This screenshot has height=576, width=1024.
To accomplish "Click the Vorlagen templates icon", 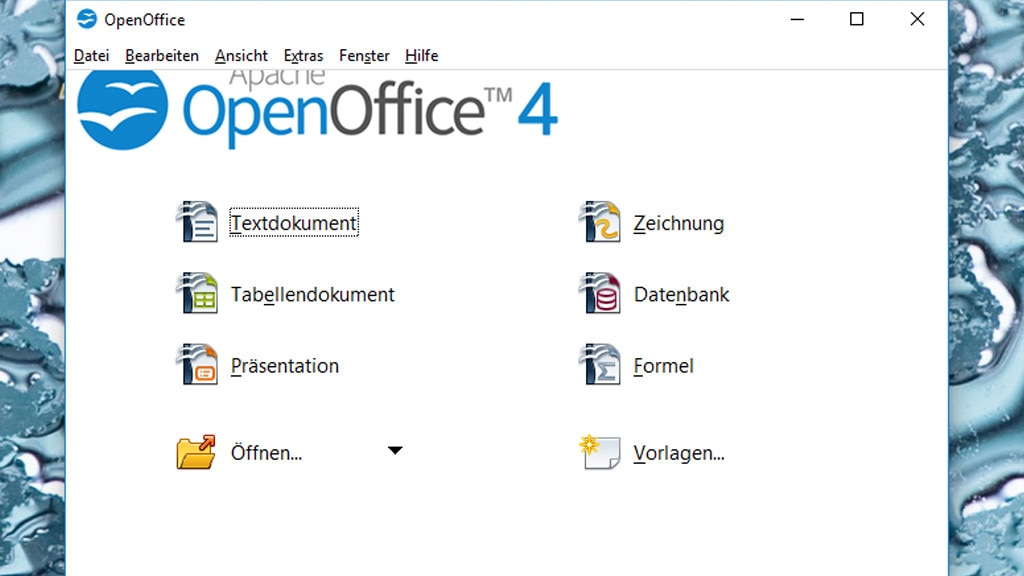I will [600, 452].
